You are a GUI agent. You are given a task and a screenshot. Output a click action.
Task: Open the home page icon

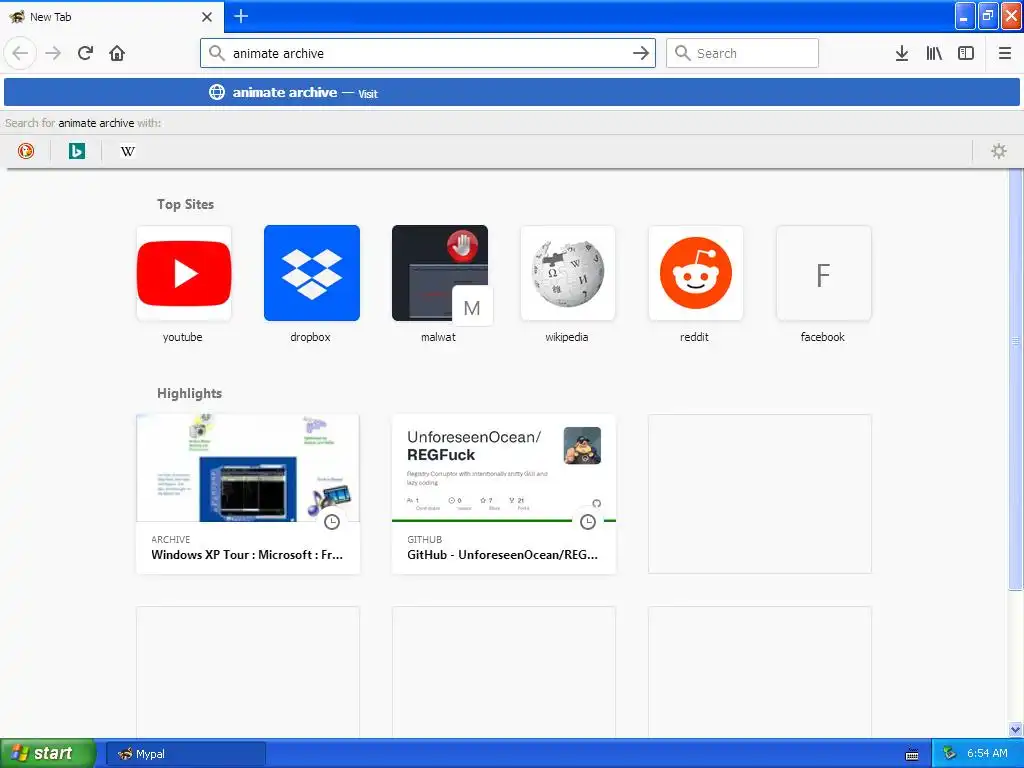pos(117,53)
